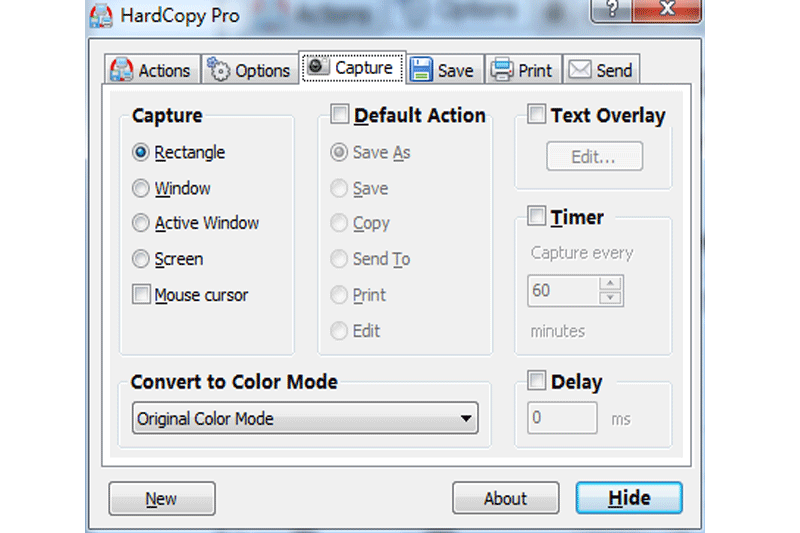The height and width of the screenshot is (533, 800).
Task: Increase the timer minutes with up arrow
Action: tap(610, 283)
